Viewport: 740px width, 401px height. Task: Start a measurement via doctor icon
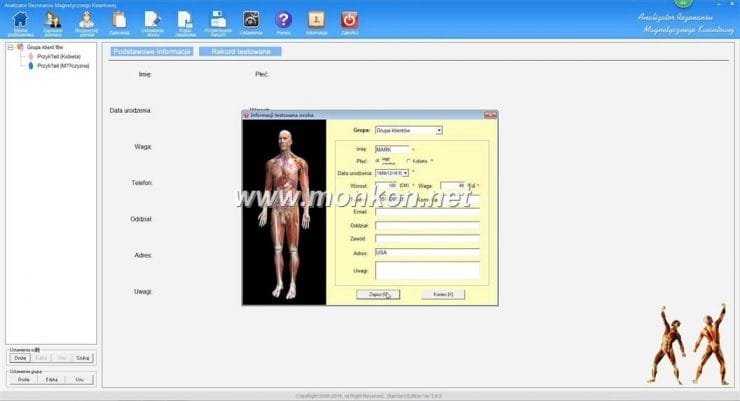point(86,20)
